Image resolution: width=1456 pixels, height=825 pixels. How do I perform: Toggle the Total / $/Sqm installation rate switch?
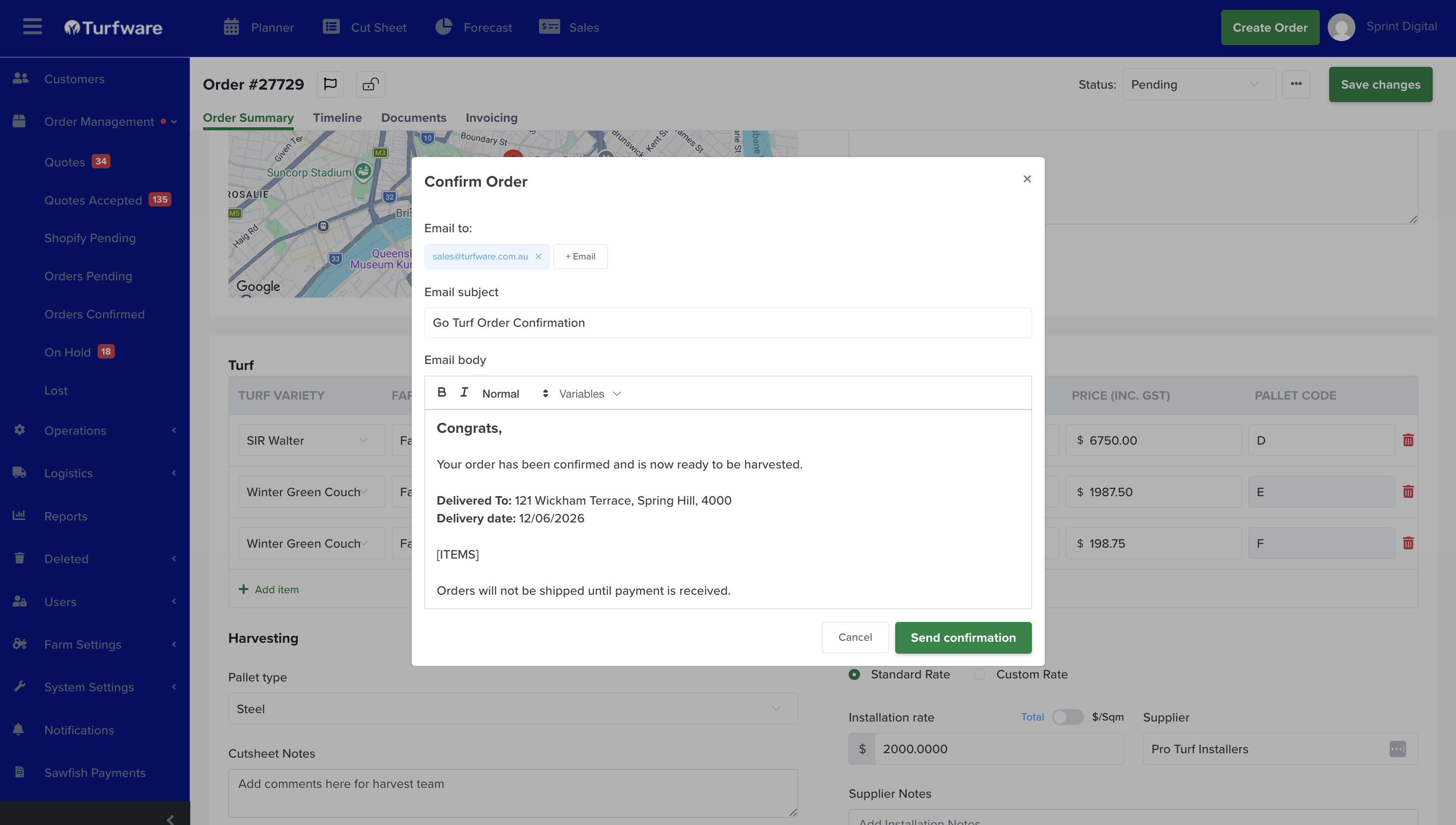tap(1068, 717)
